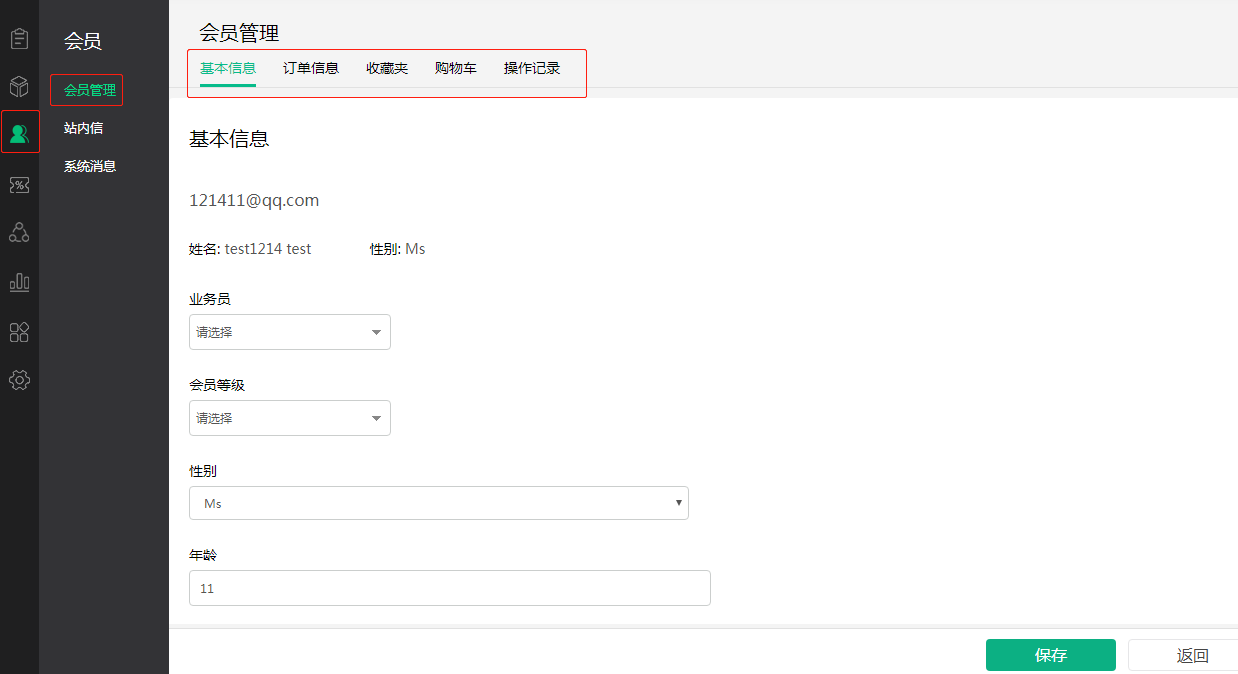Image resolution: width=1238 pixels, height=674 pixels.
Task: Click the name text test1214 test
Action: tap(268, 249)
